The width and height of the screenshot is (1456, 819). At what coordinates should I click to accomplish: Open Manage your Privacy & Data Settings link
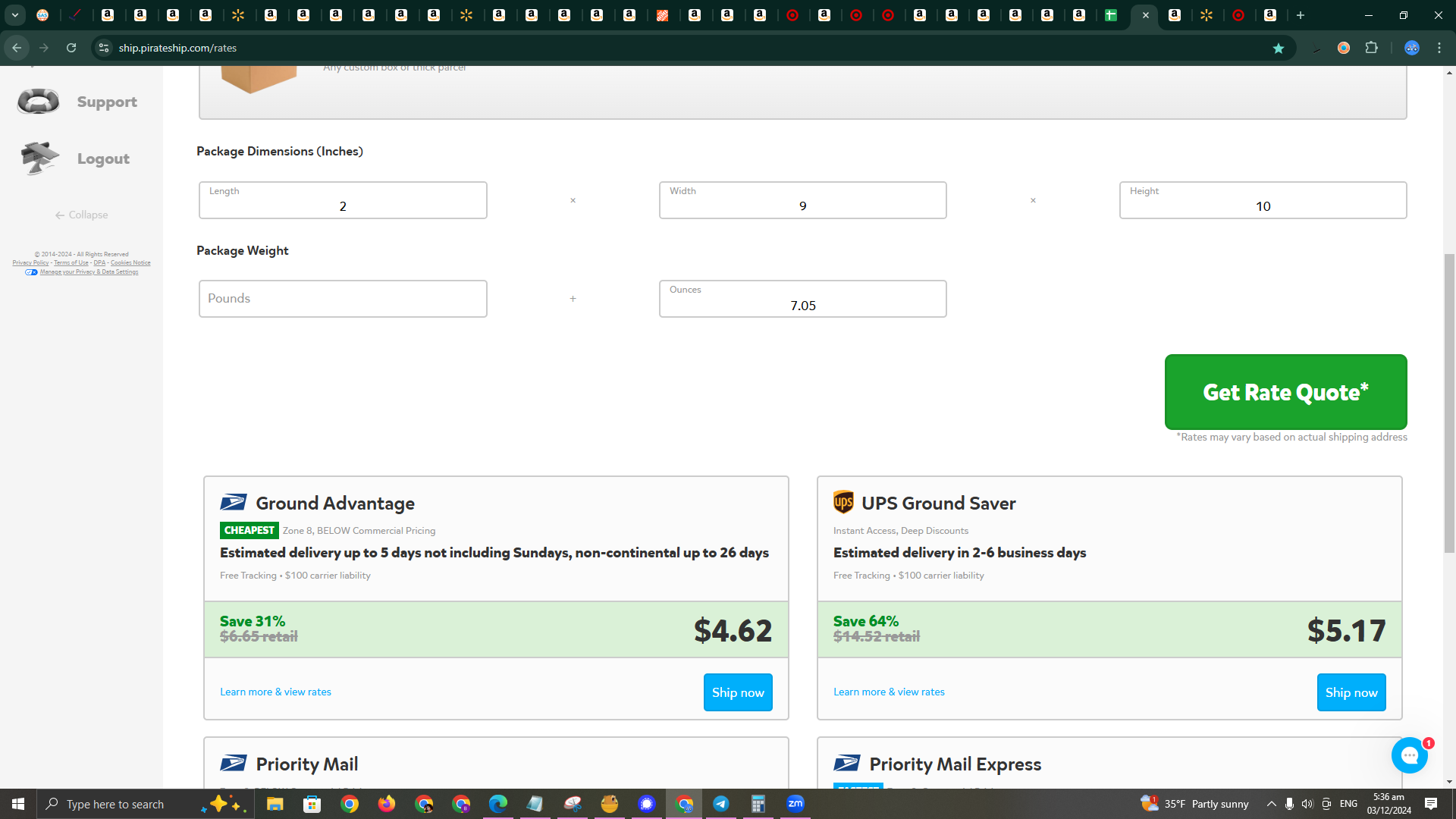(89, 272)
